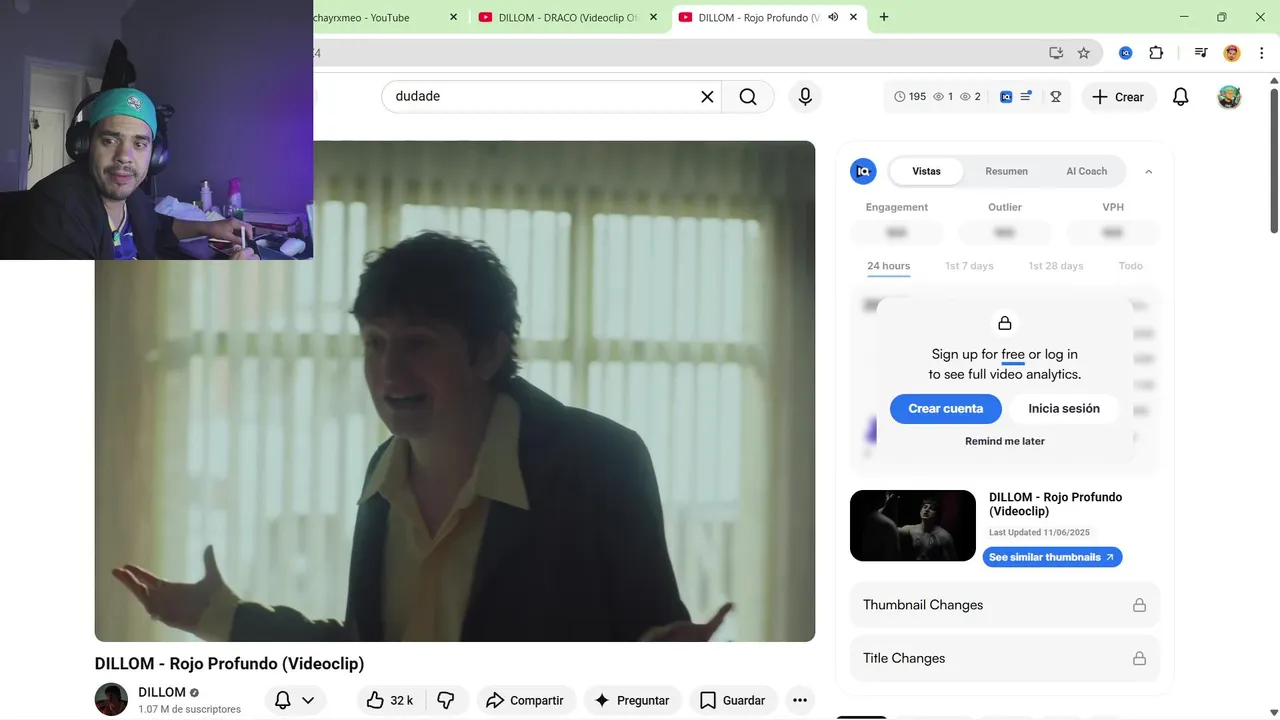
Task: Click the trophy icon in VidIQ bar
Action: tap(1055, 97)
